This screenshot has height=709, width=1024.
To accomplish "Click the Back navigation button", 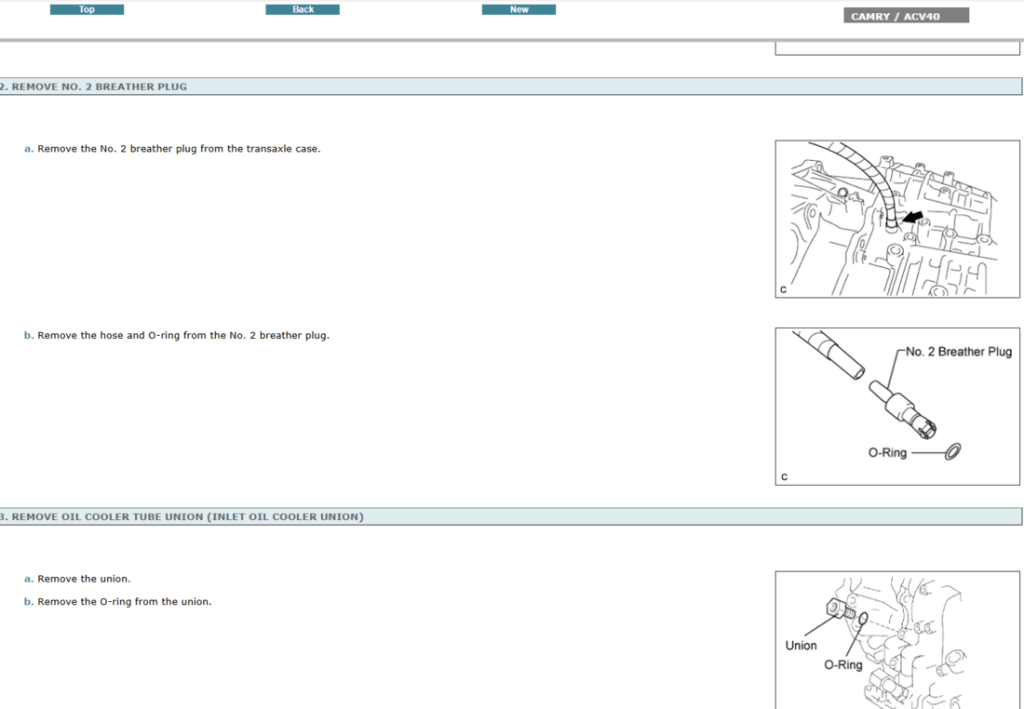I will pyautogui.click(x=302, y=9).
